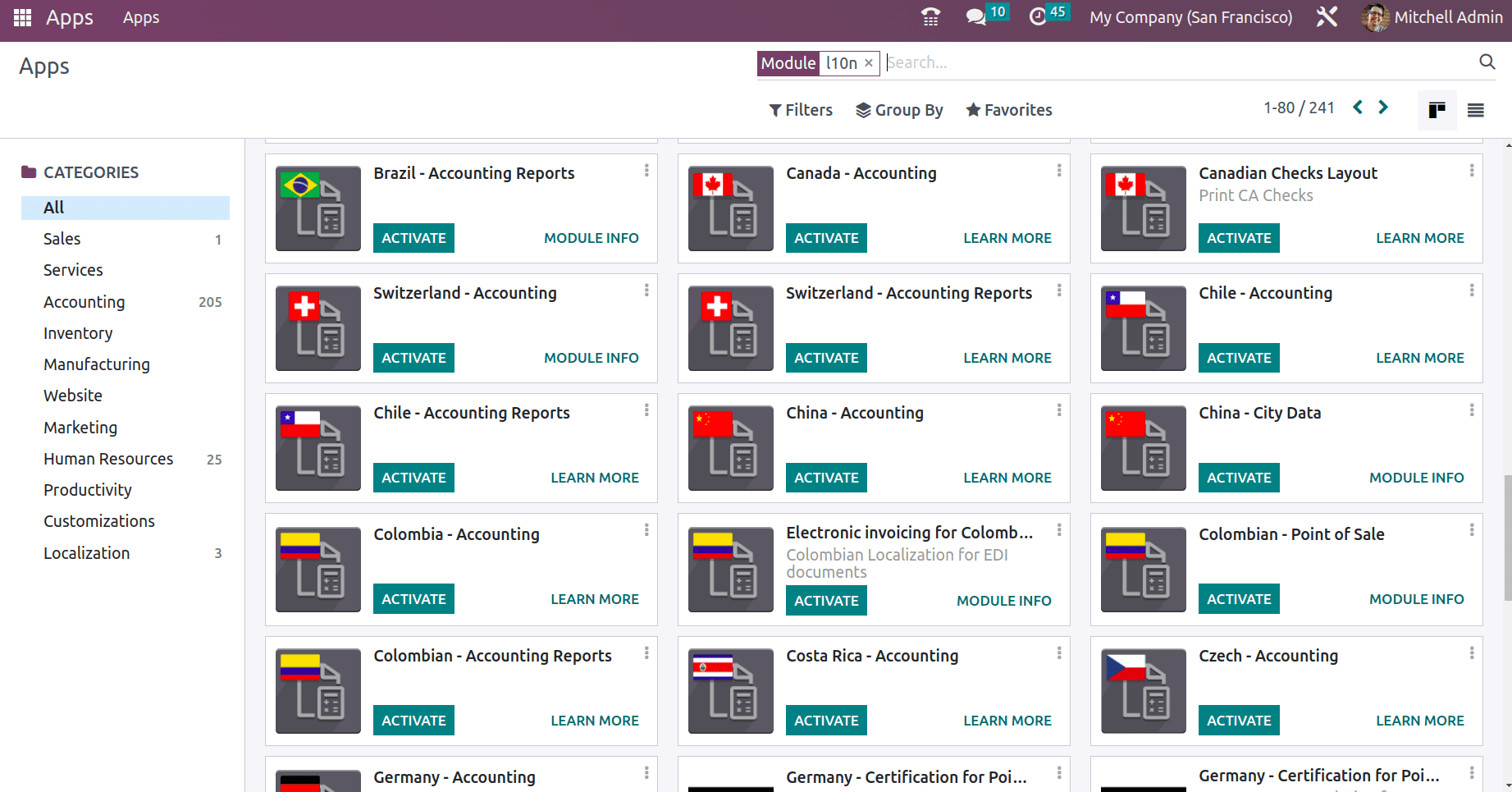
Task: Select the Customizations category
Action: (x=126, y=521)
